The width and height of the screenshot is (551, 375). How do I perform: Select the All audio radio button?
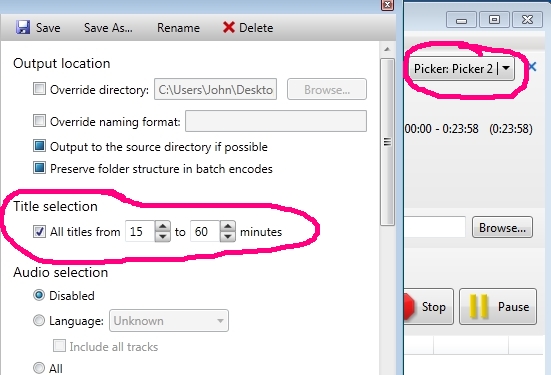coord(39,368)
